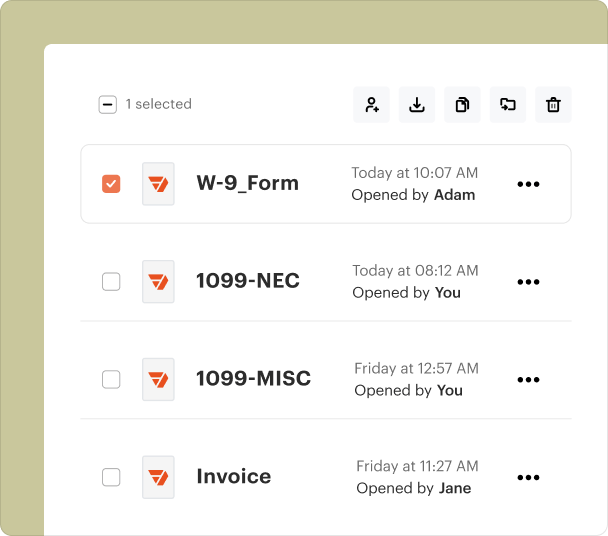Click the copy documents icon

click(462, 105)
